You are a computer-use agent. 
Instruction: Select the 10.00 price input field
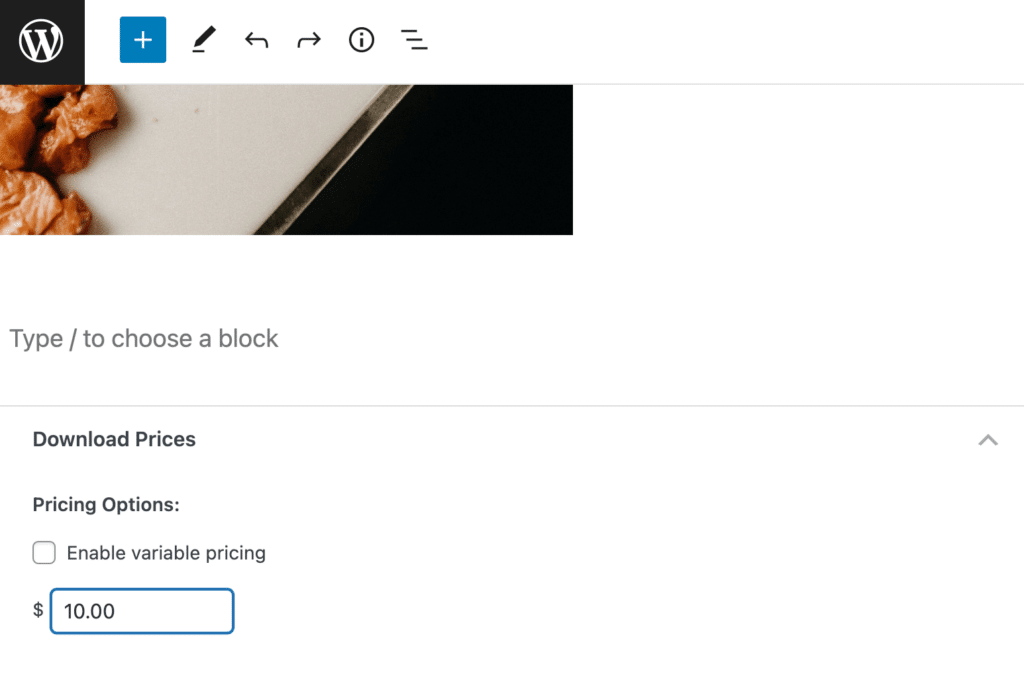pyautogui.click(x=141, y=611)
